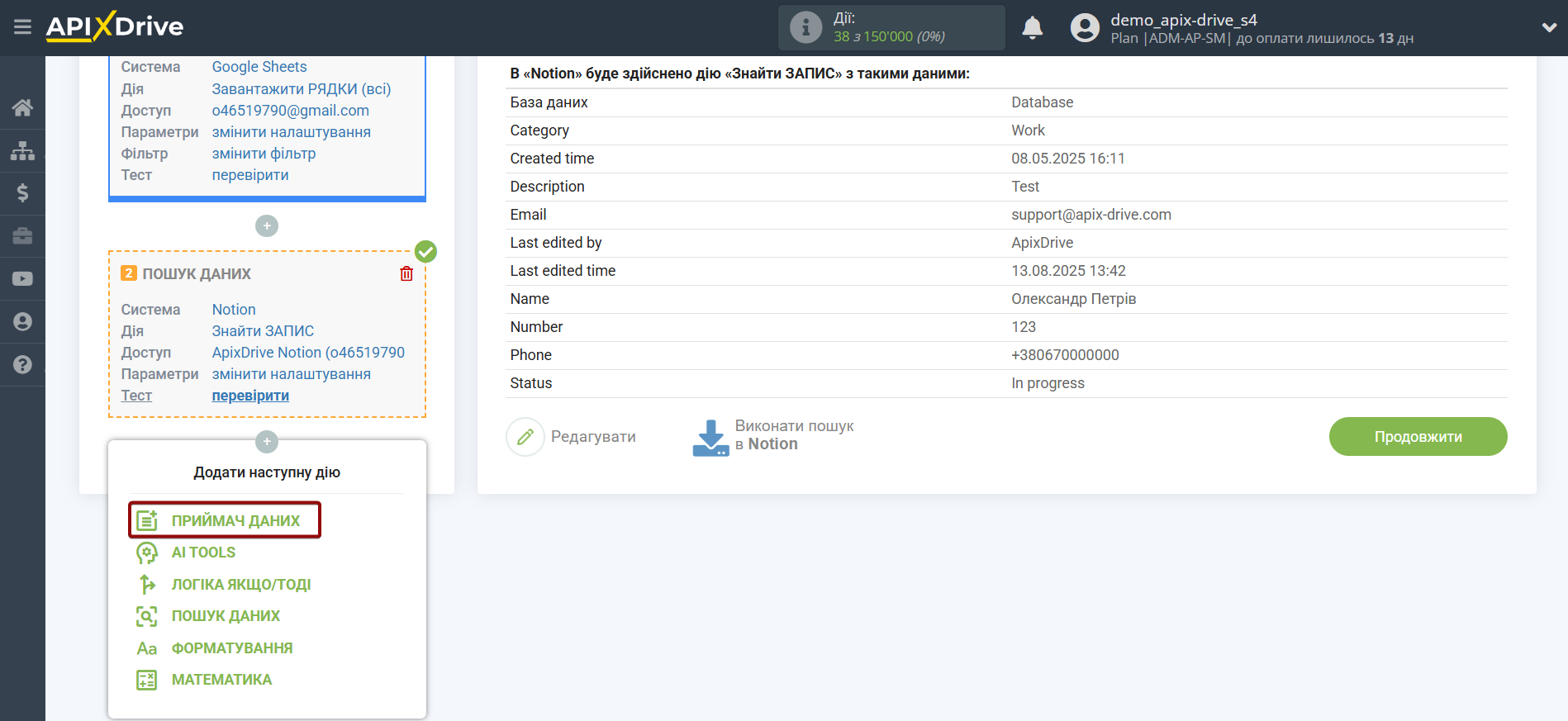Click змінити фільтр link
Image resolution: width=1568 pixels, height=721 pixels.
[x=264, y=154]
